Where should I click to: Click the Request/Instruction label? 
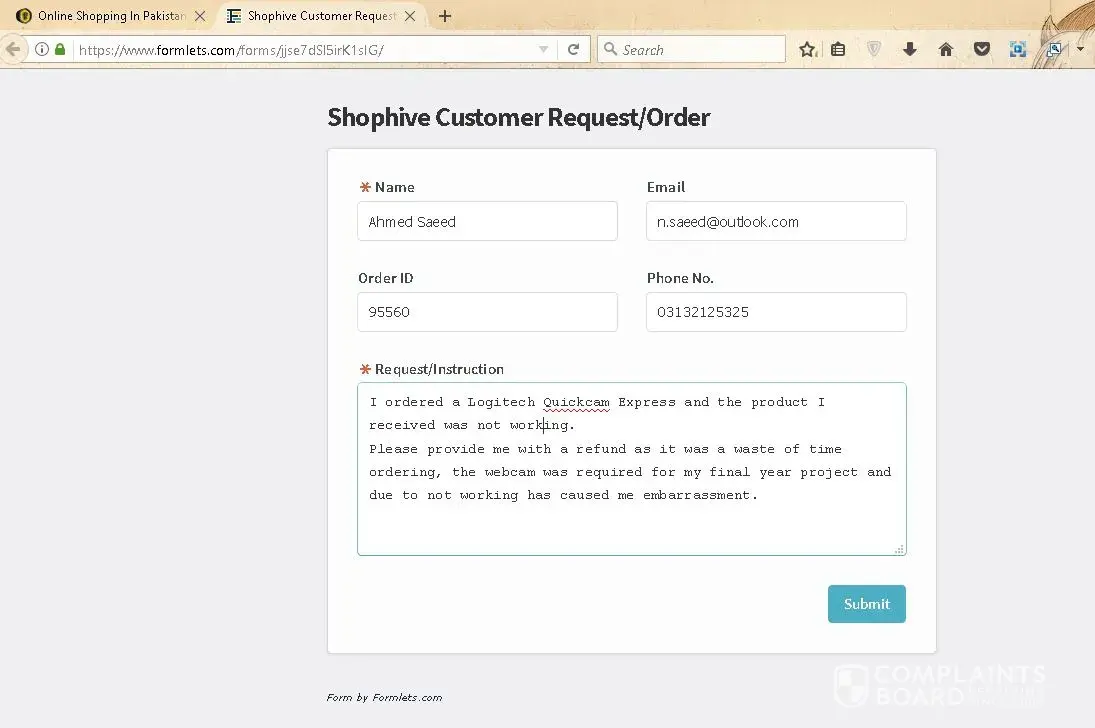coord(439,369)
